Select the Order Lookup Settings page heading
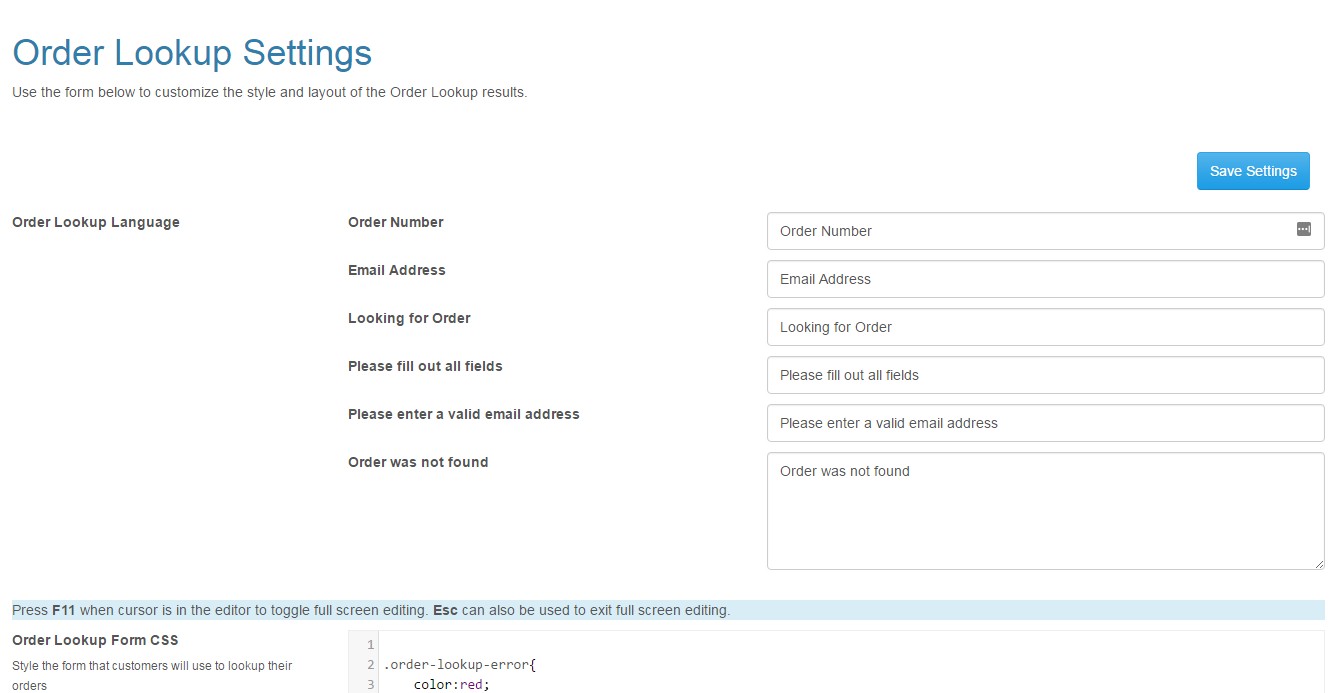The width and height of the screenshot is (1335, 693). point(192,52)
